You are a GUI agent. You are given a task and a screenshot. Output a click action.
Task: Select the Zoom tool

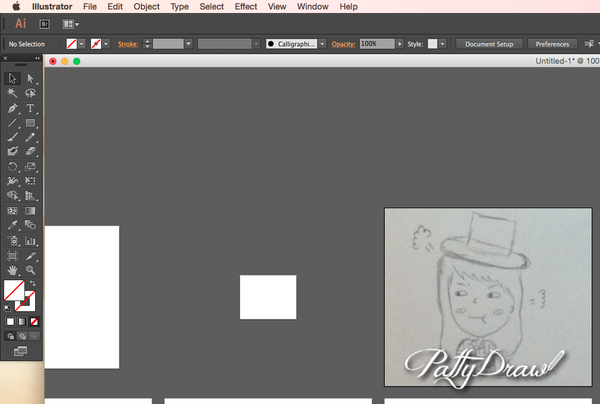click(x=31, y=270)
